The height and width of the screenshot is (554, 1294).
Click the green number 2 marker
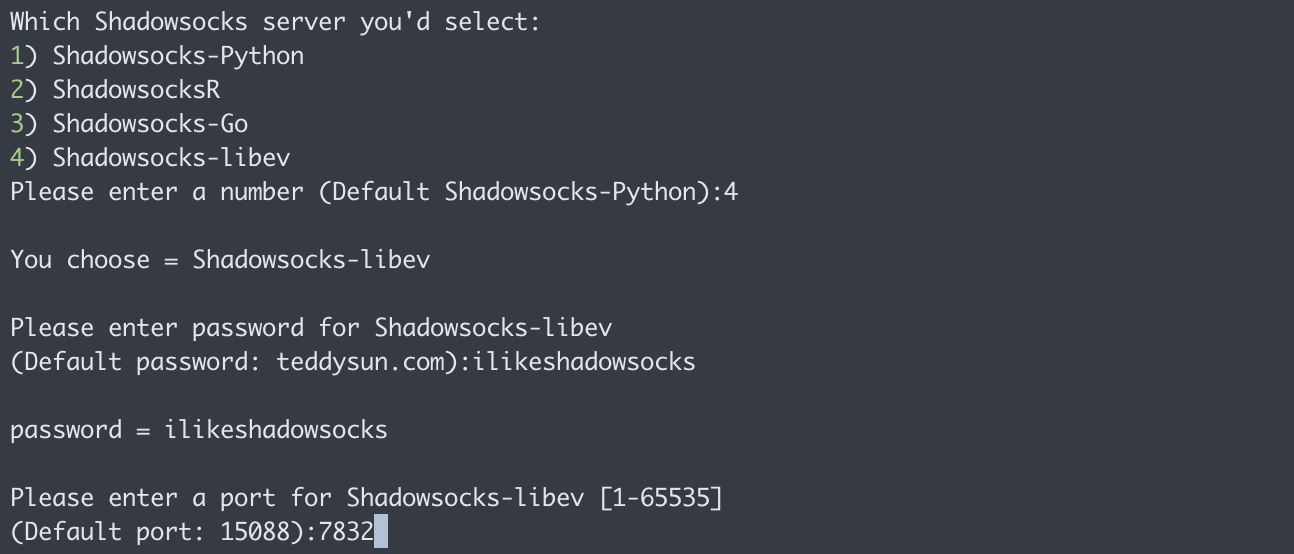pos(17,90)
